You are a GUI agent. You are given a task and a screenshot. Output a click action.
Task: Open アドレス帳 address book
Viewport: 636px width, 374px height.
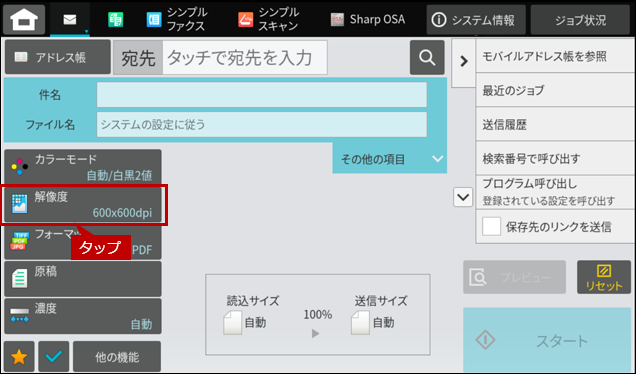(58, 57)
